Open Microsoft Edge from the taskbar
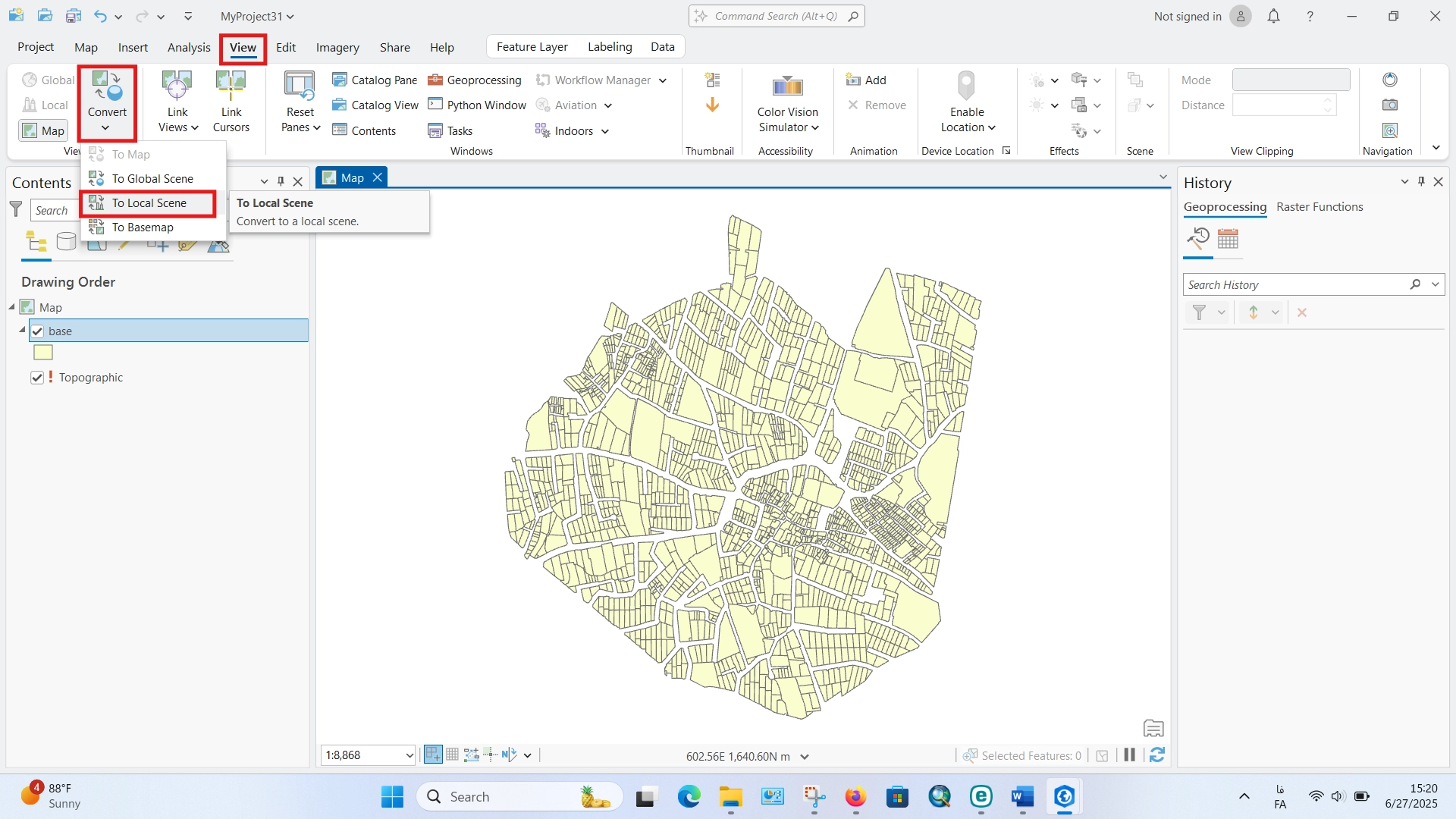Viewport: 1456px width, 819px height. coord(689,796)
